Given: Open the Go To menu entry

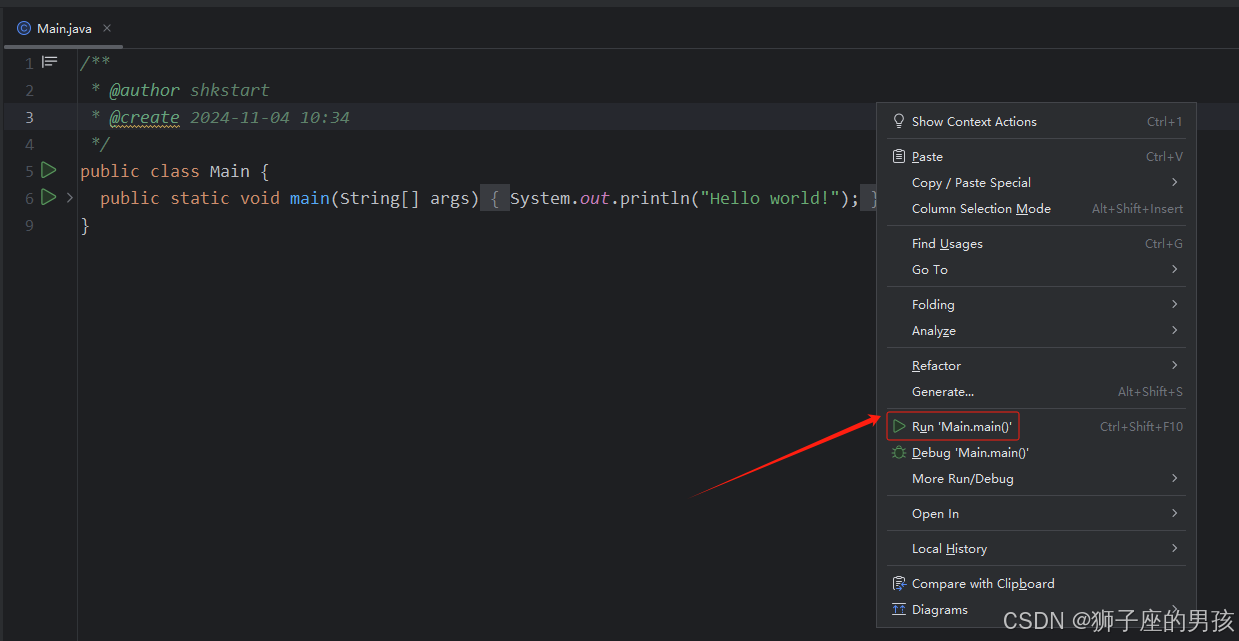Looking at the screenshot, I should click(x=1036, y=269).
